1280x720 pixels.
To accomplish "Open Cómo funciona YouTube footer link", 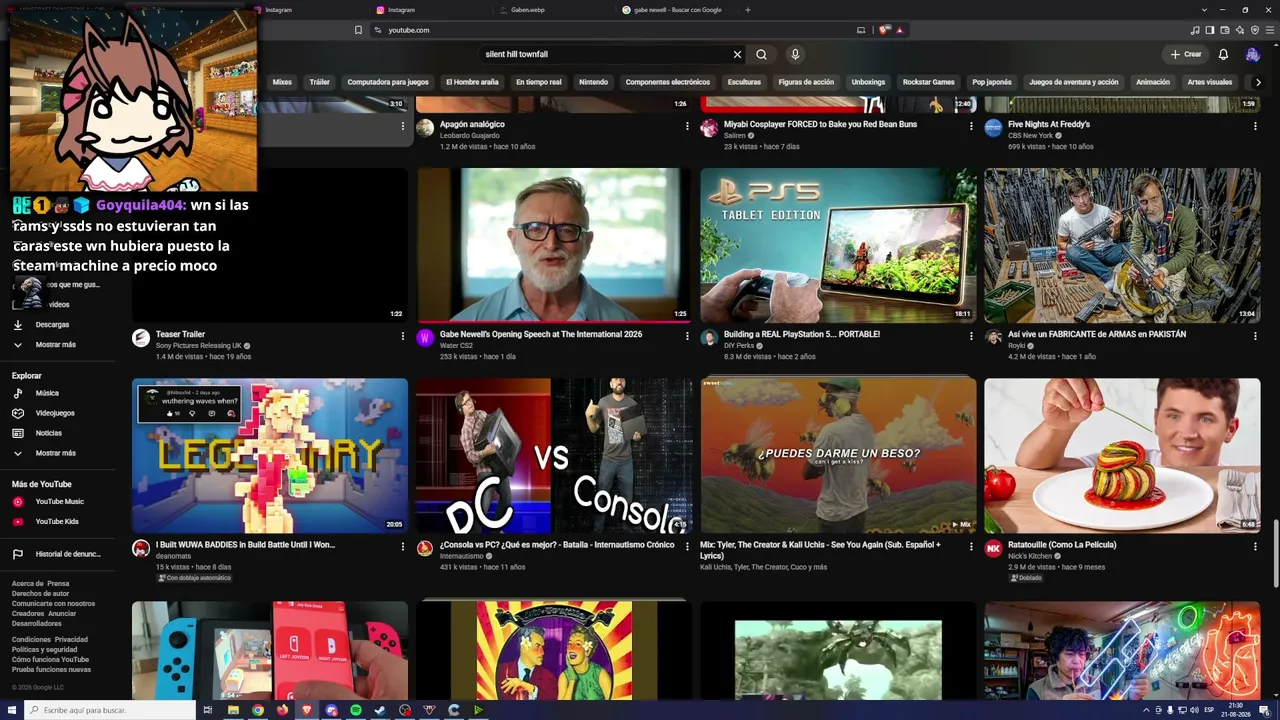I will pos(50,659).
